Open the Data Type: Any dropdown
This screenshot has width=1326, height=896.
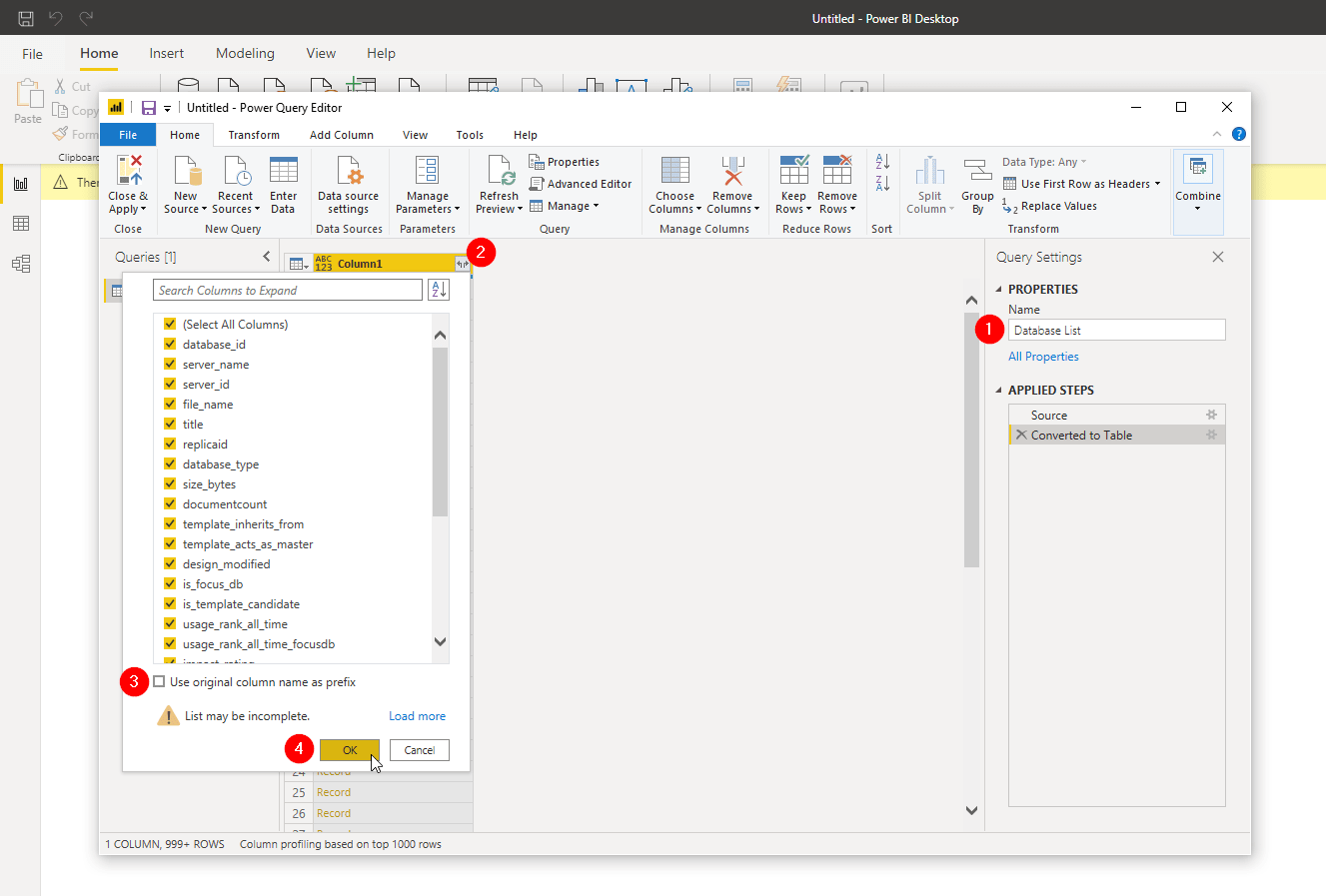[1044, 162]
